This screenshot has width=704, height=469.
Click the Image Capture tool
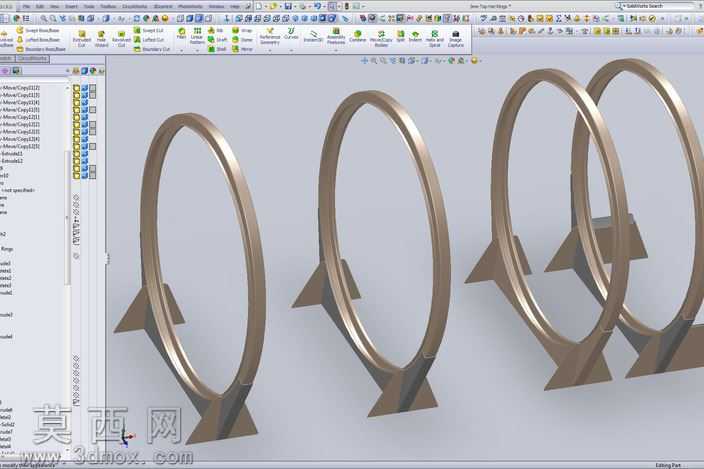[x=455, y=39]
